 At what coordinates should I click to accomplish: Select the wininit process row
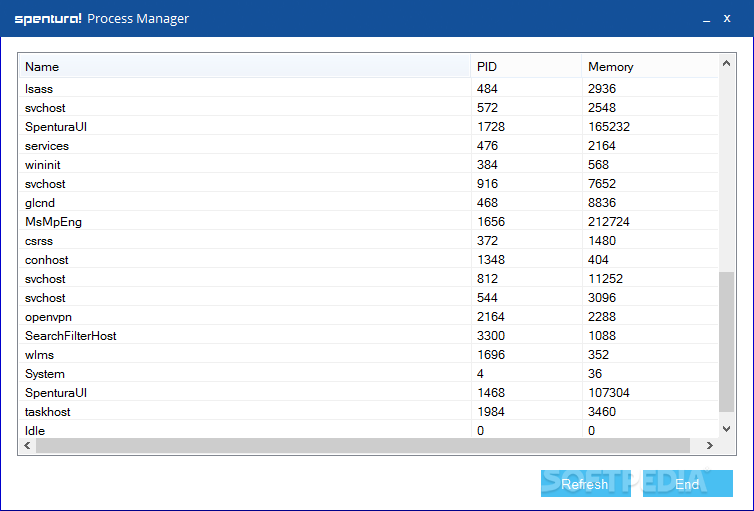click(369, 164)
